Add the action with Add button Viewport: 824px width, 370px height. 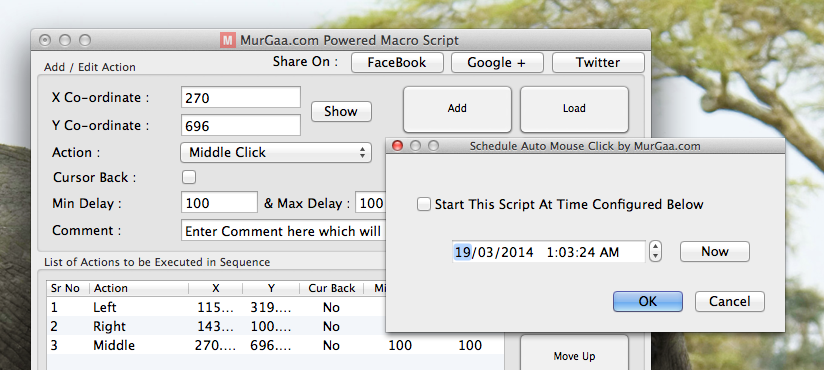[457, 109]
